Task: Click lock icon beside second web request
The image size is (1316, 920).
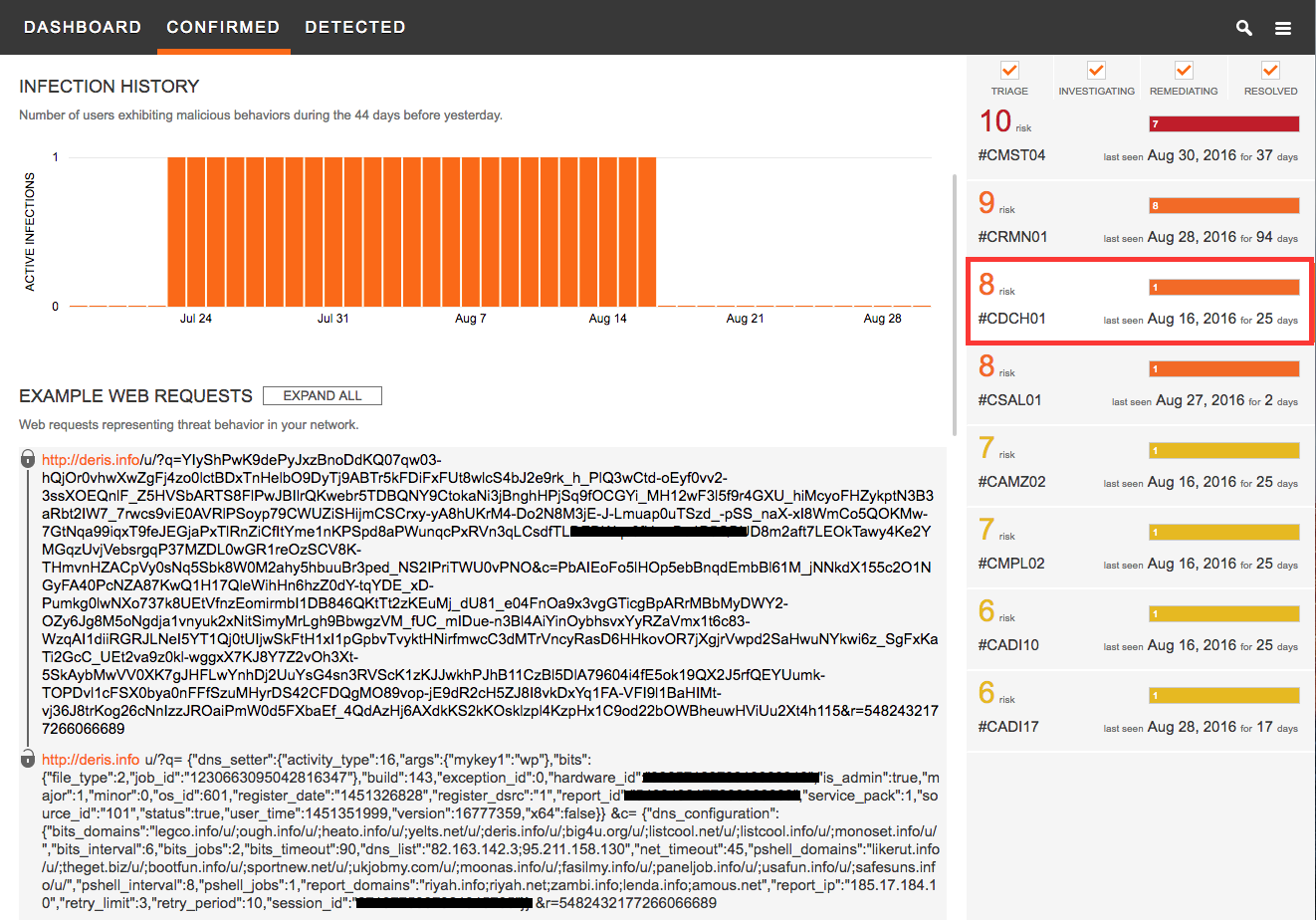Action: coord(28,760)
